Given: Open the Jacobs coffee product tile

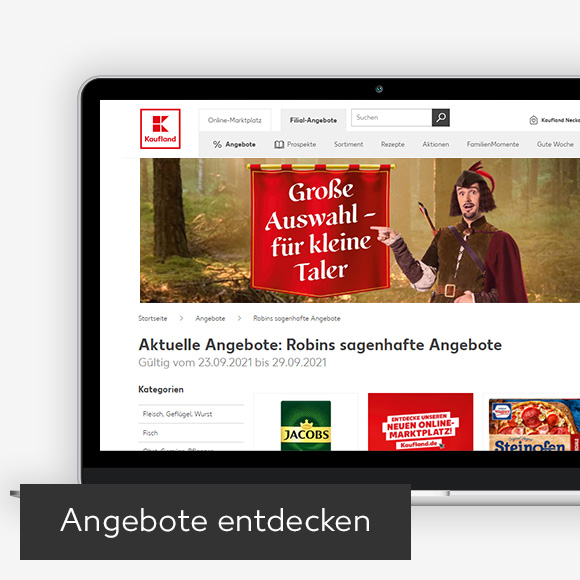Looking at the screenshot, I should click(306, 422).
